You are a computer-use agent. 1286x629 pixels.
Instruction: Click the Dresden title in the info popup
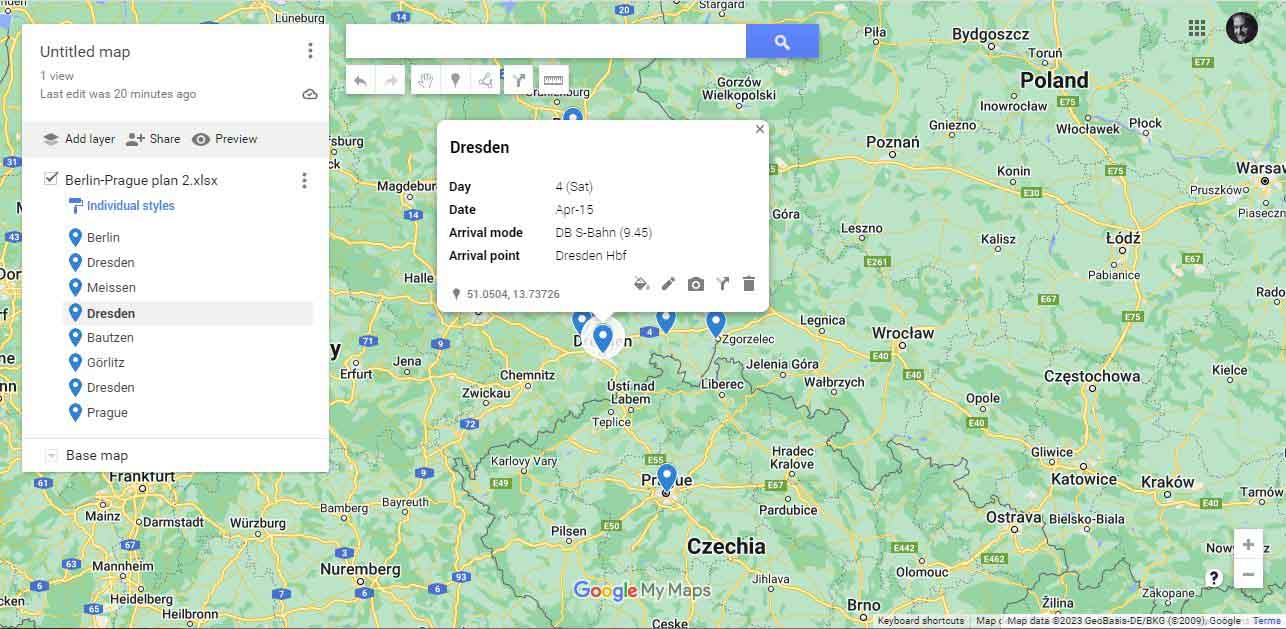click(480, 147)
